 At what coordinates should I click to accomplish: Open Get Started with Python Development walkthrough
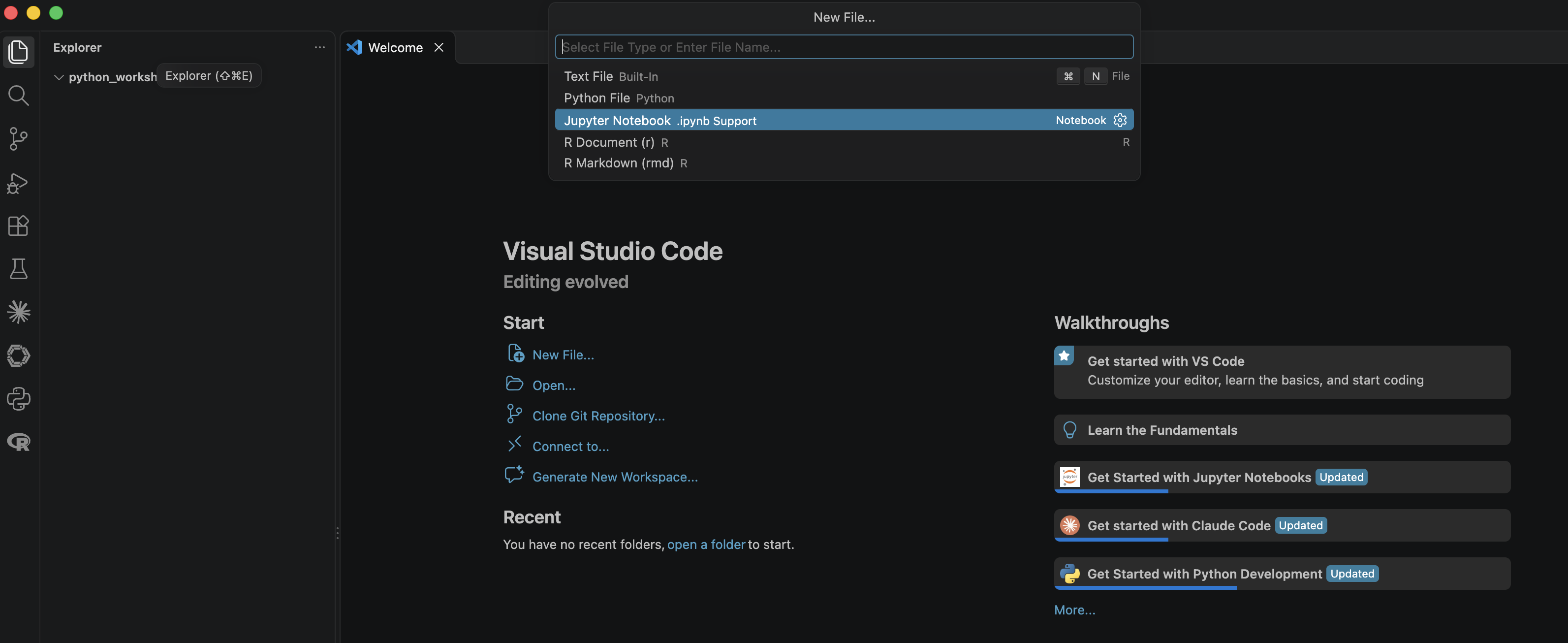1282,574
